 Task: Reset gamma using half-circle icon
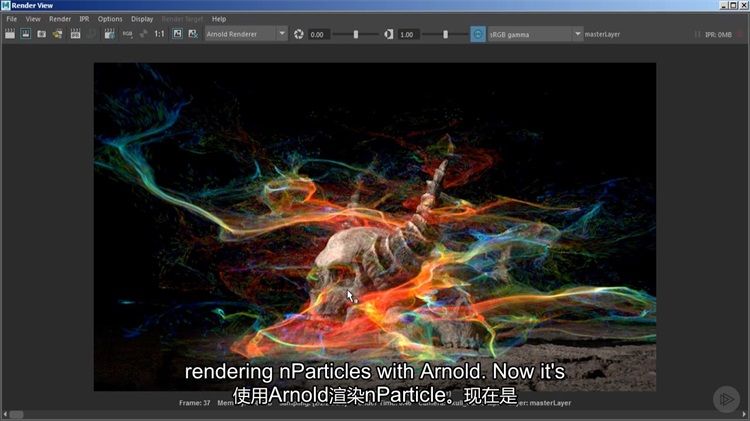(x=389, y=34)
